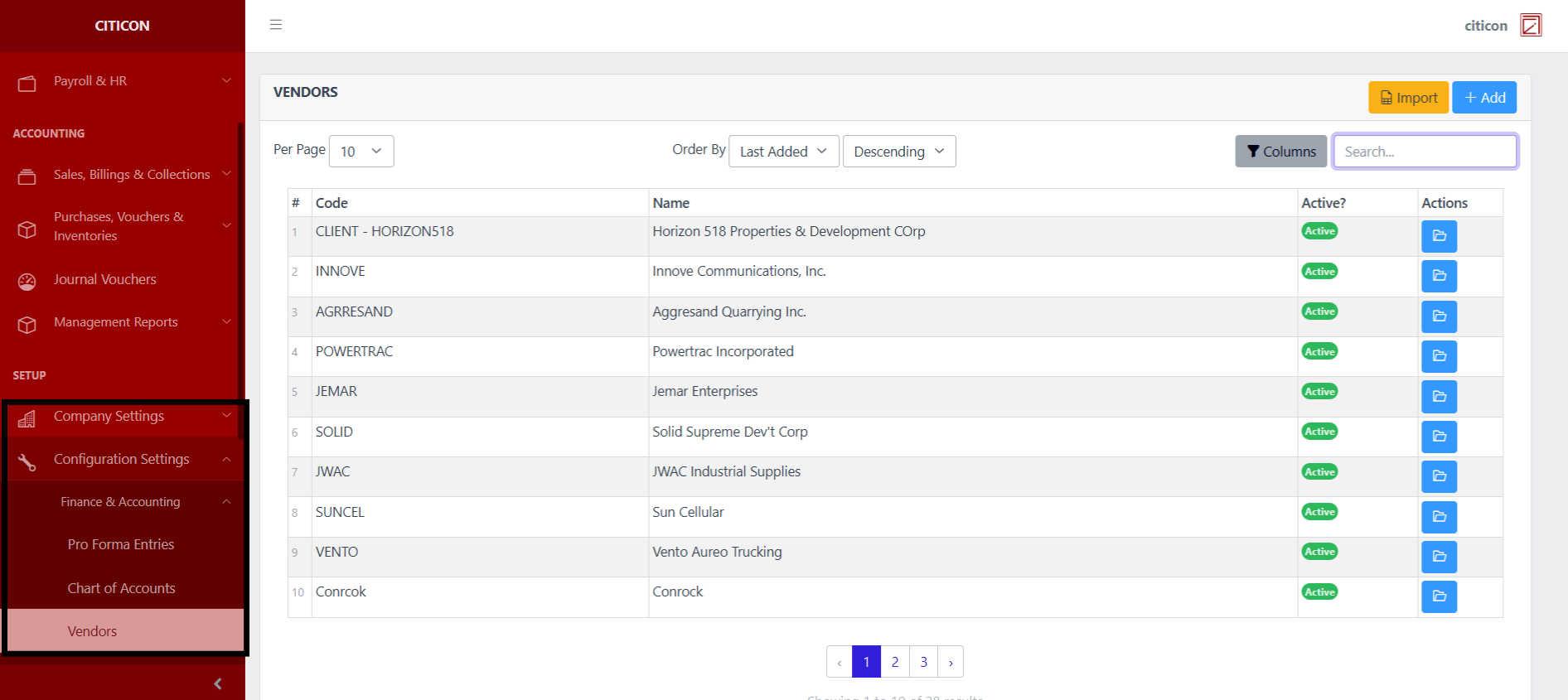
Task: Focus the Search input field
Action: [1425, 152]
